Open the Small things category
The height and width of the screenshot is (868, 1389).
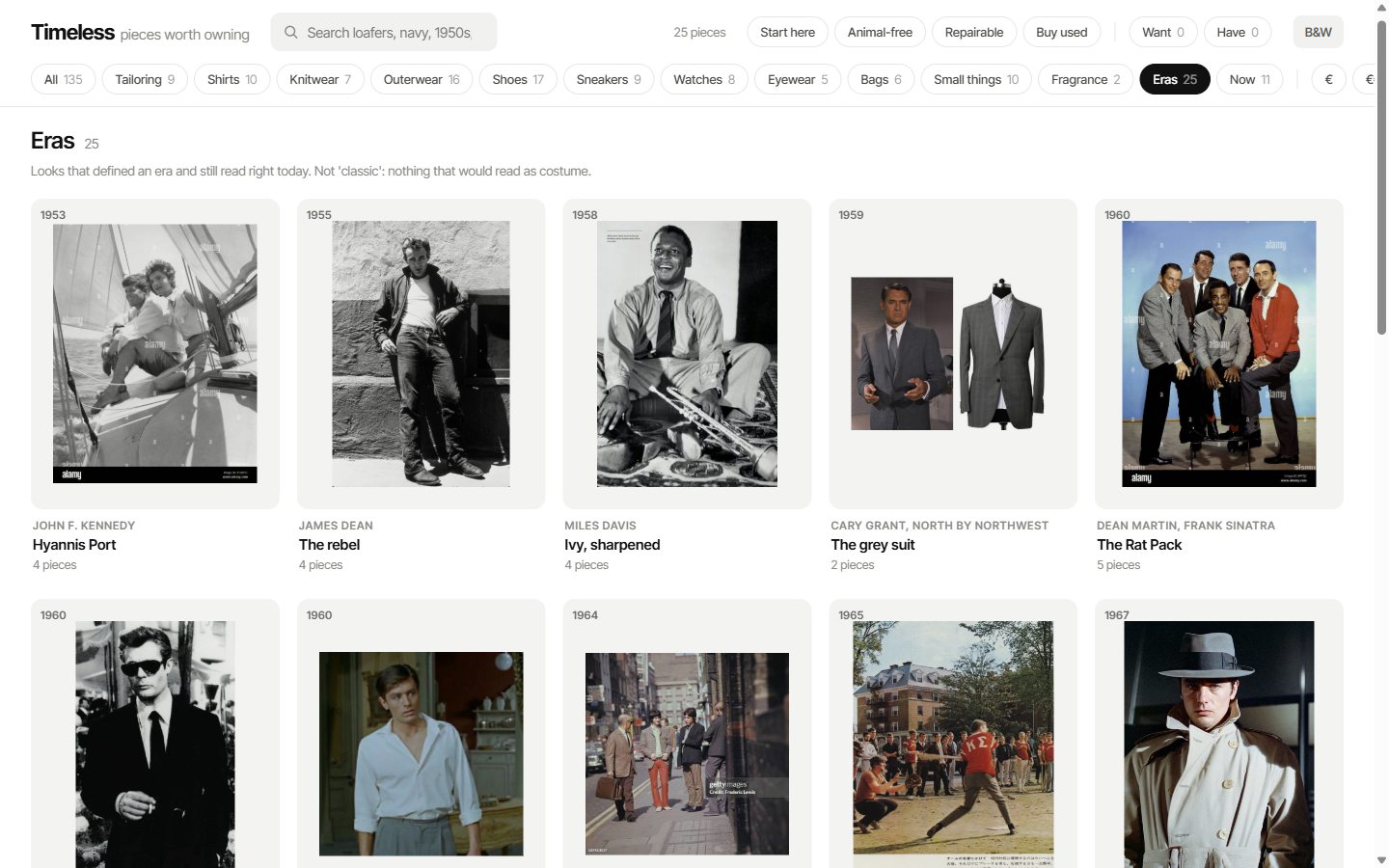point(976,79)
